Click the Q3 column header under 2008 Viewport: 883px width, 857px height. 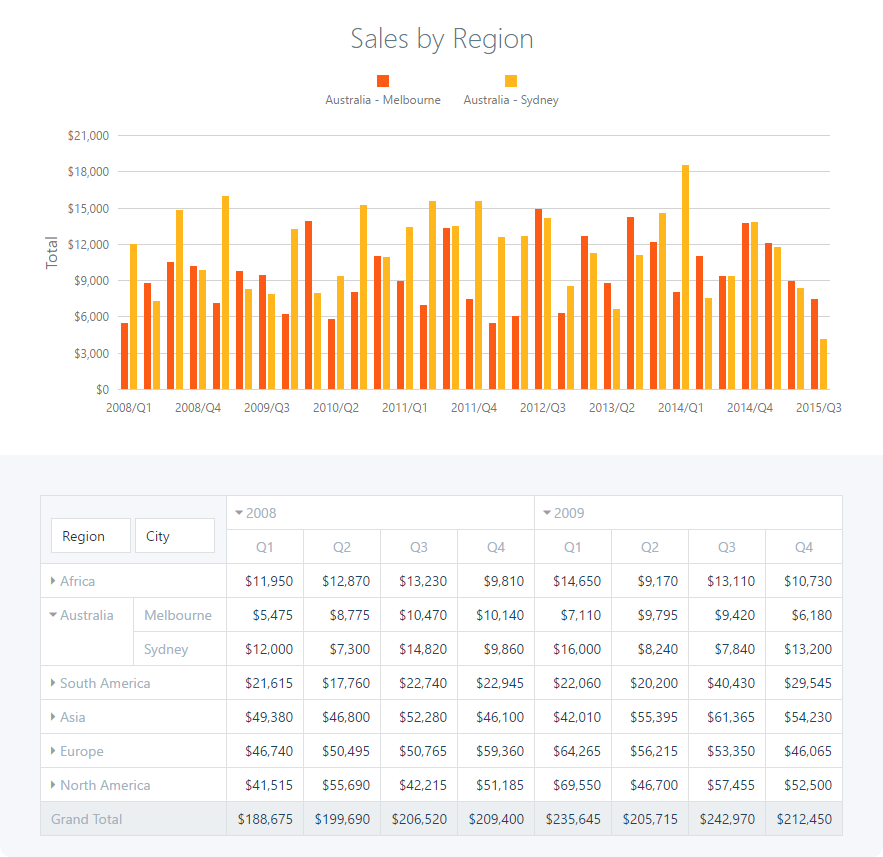coord(418,547)
